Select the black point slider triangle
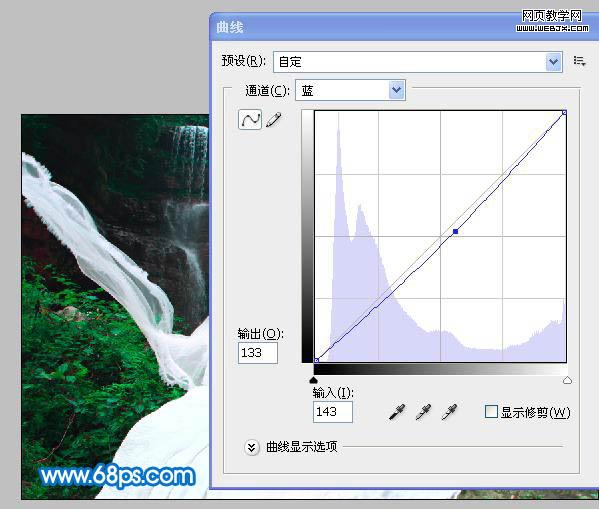This screenshot has height=509, width=599. [x=313, y=380]
